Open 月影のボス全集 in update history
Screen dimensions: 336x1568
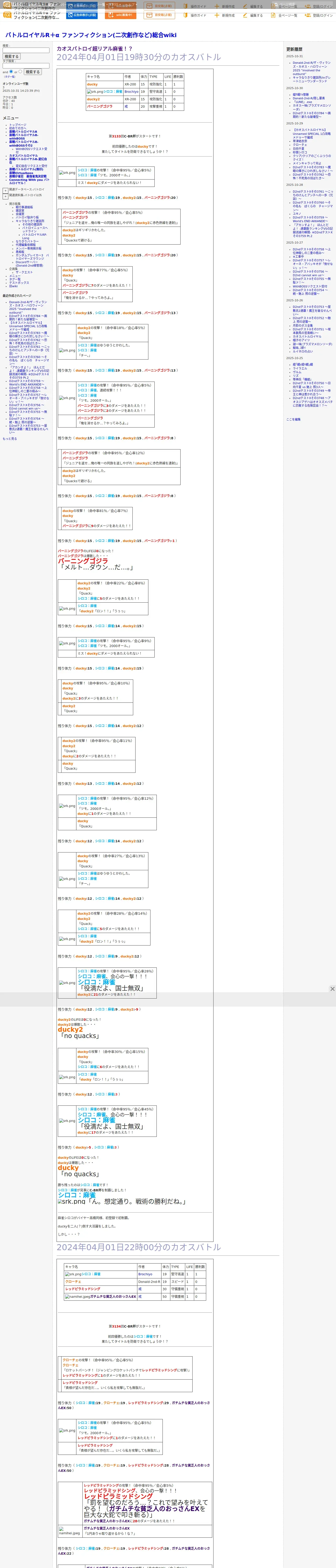click(303, 325)
